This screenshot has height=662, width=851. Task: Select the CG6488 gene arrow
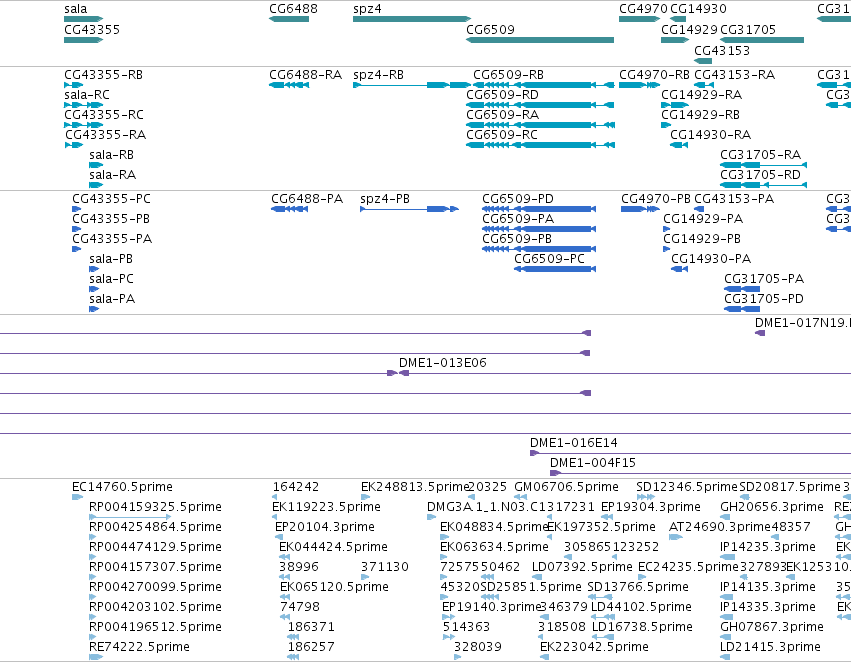pyautogui.click(x=289, y=19)
